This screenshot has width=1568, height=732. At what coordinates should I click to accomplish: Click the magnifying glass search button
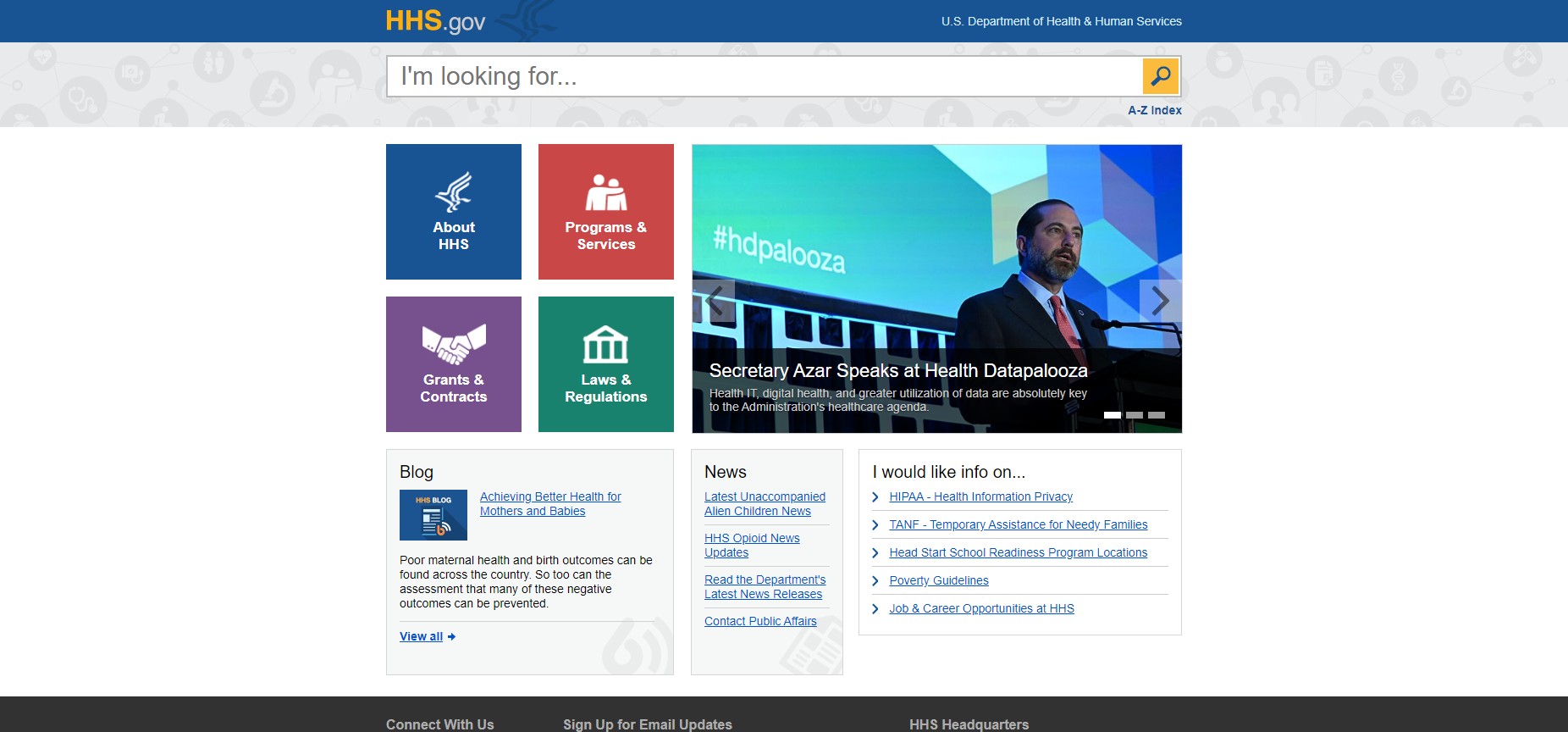point(1160,76)
